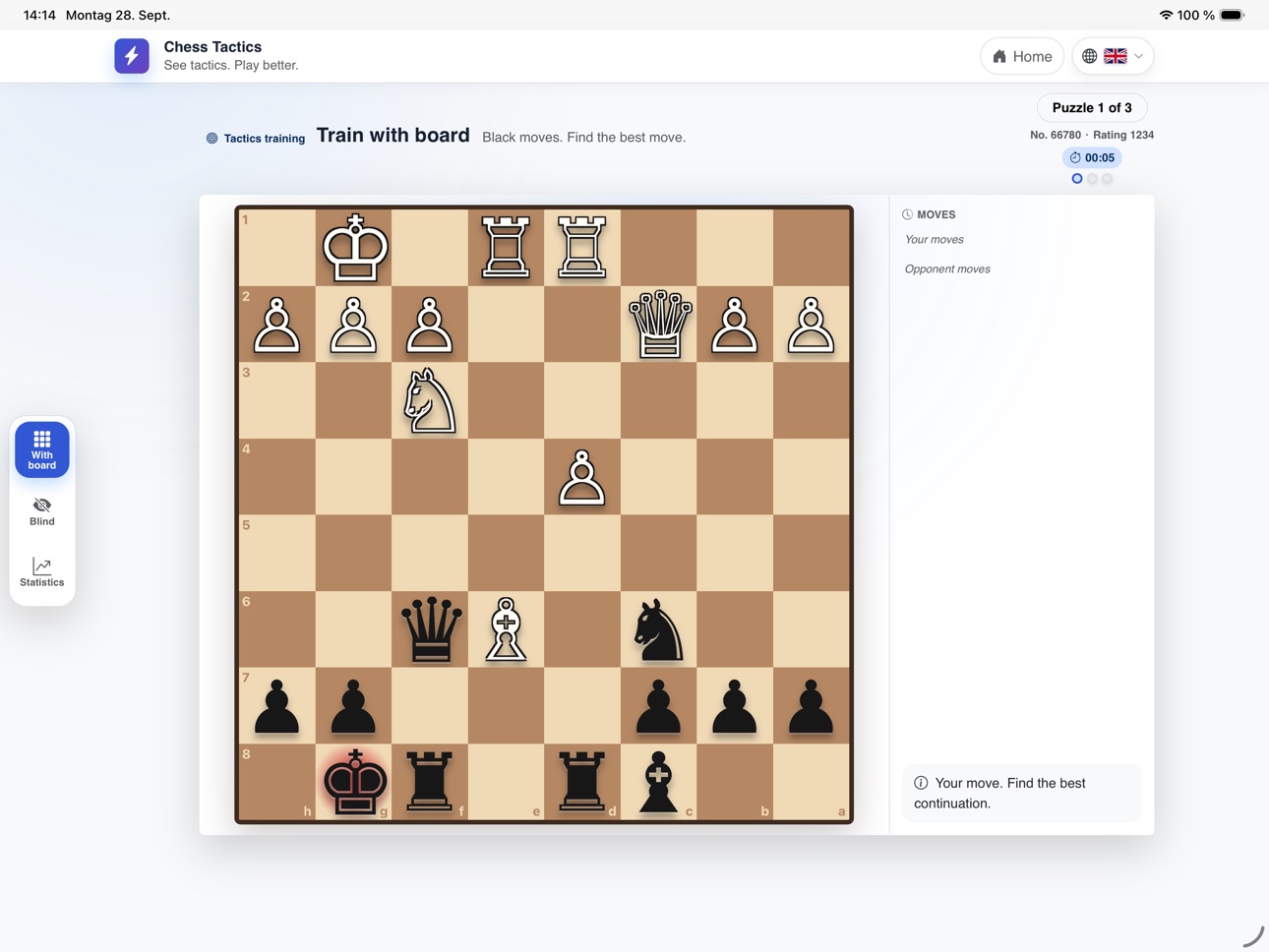
Task: Click the white pawn on f2
Action: click(430, 325)
